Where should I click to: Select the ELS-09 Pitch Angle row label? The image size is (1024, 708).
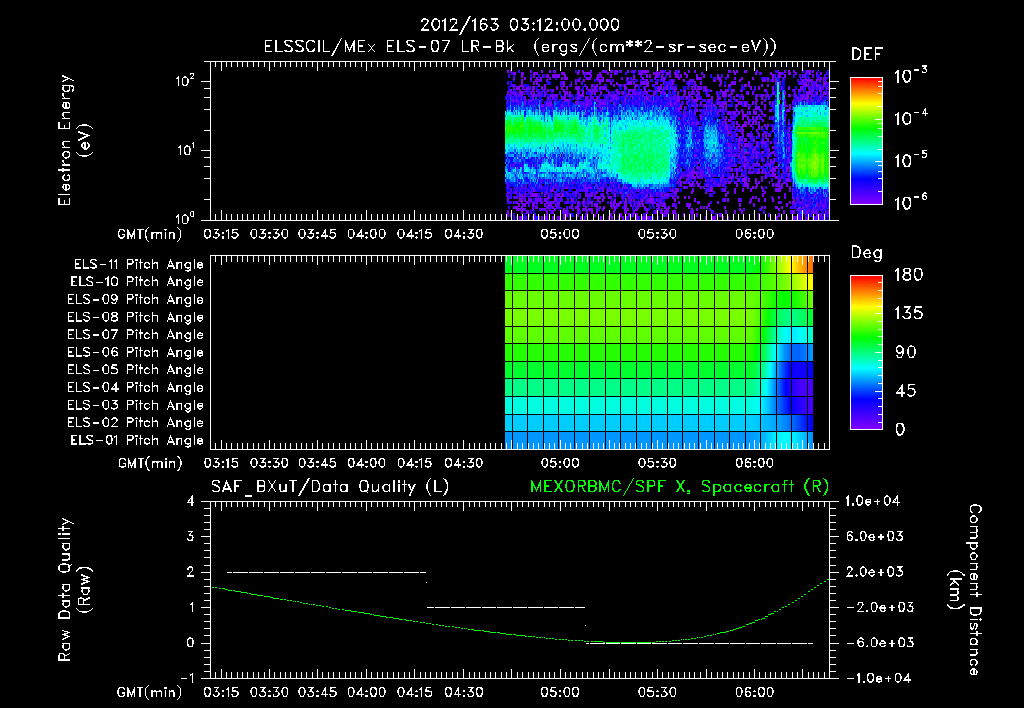(136, 300)
